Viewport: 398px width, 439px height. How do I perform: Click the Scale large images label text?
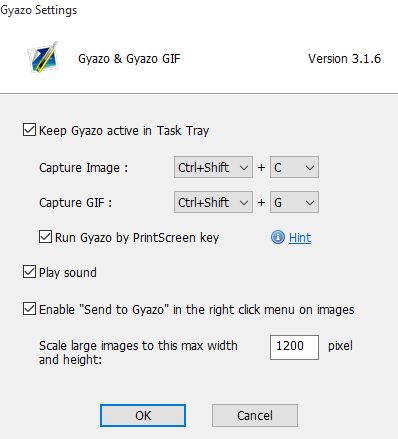138,353
